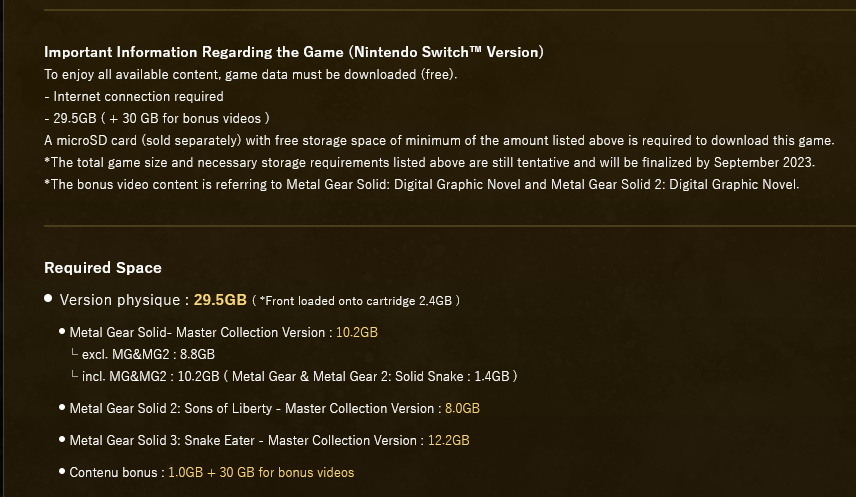
Task: Click the yellow 12.2GB size text
Action: point(448,440)
